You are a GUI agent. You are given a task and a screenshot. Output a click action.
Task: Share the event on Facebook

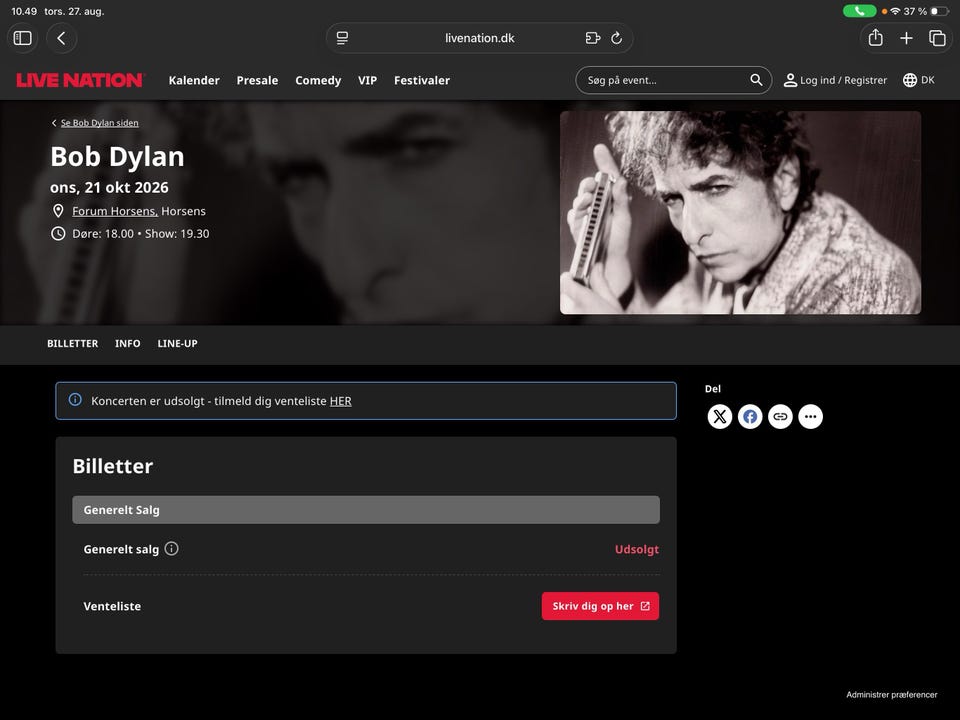pos(750,417)
